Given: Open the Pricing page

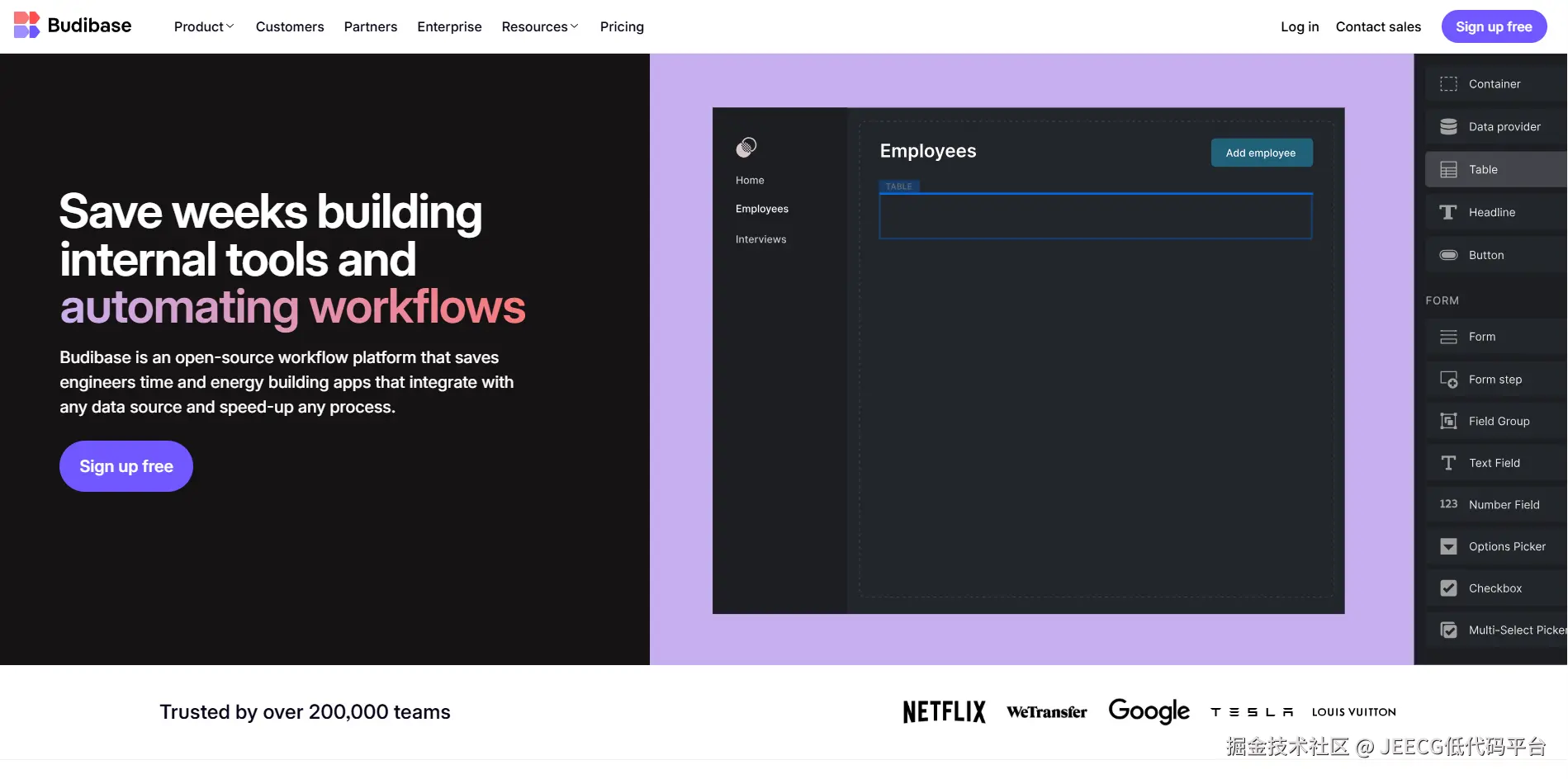Looking at the screenshot, I should coord(622,26).
